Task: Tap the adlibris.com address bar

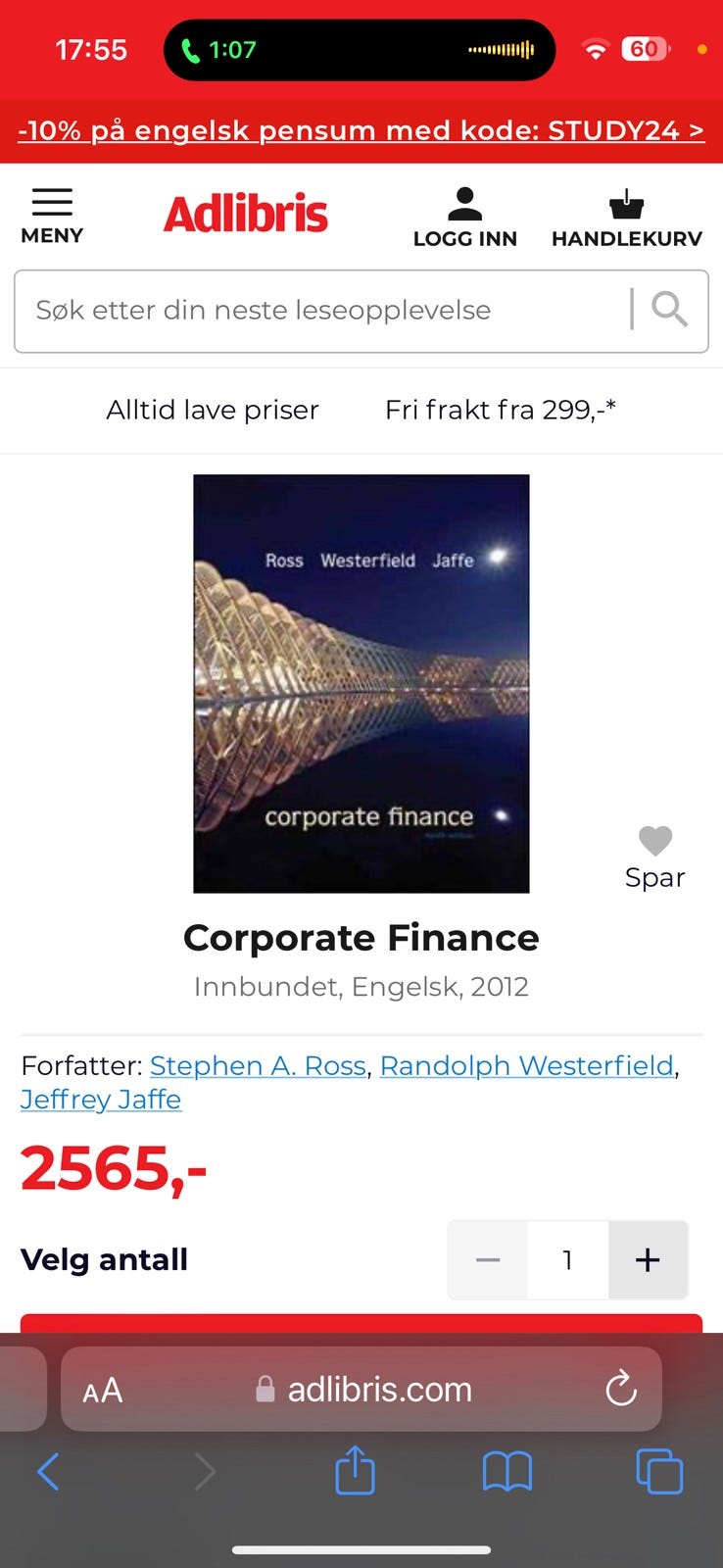Action: [x=379, y=1389]
